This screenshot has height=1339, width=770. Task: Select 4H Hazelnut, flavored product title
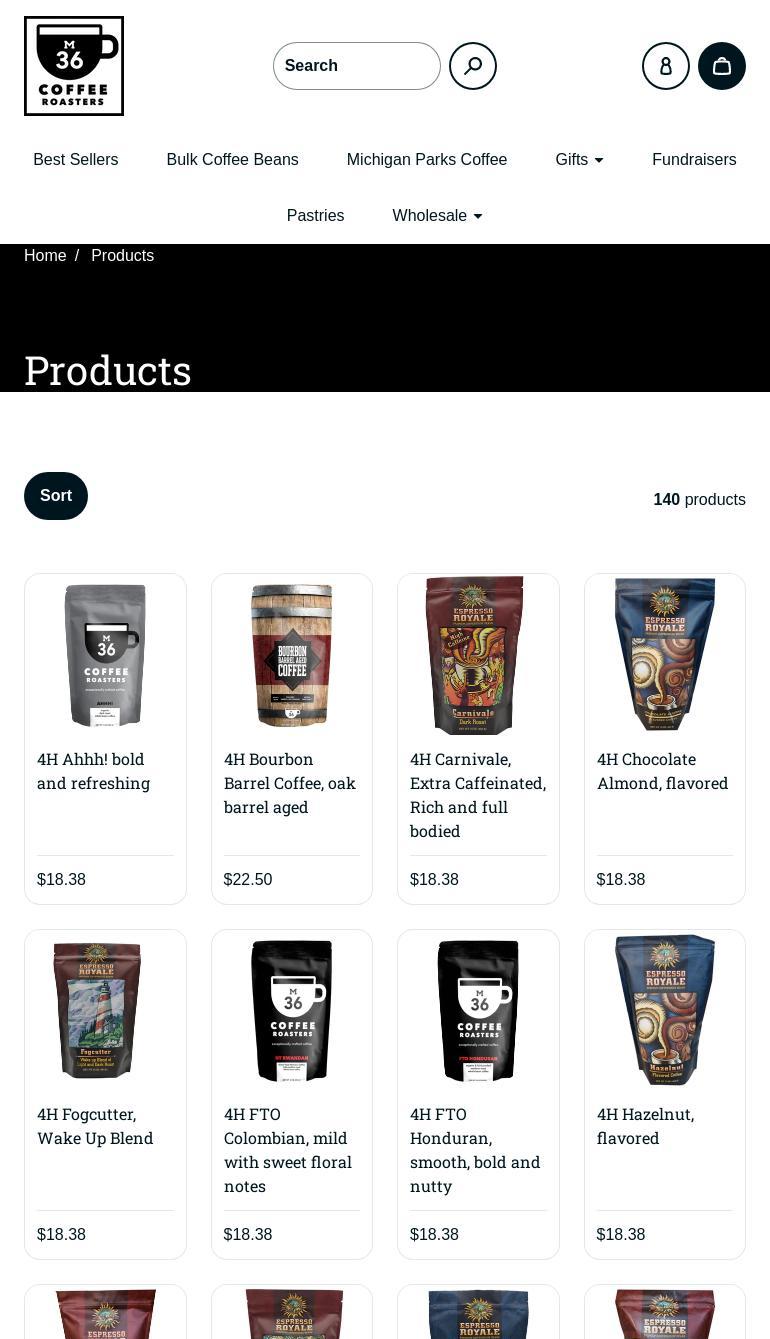click(645, 1126)
